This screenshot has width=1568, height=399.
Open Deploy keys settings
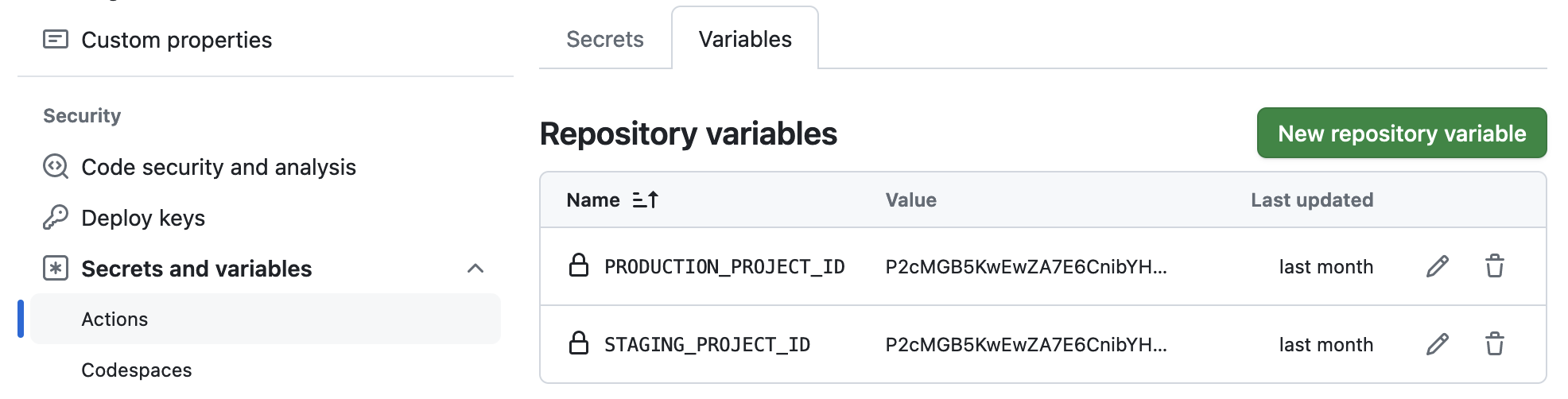click(143, 218)
